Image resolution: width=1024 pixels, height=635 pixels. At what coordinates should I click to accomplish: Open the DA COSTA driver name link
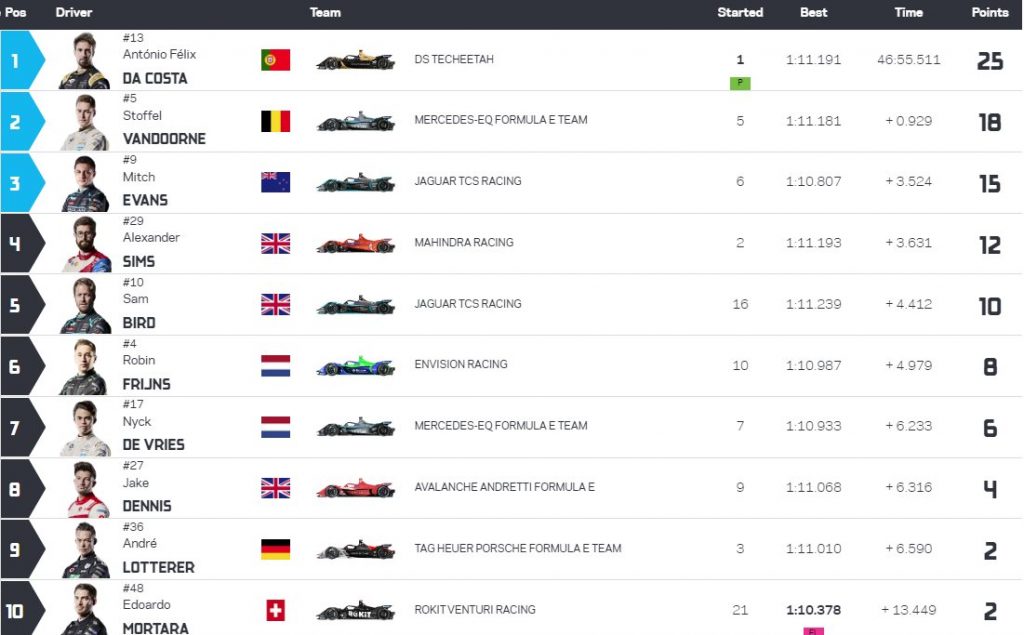[x=155, y=78]
